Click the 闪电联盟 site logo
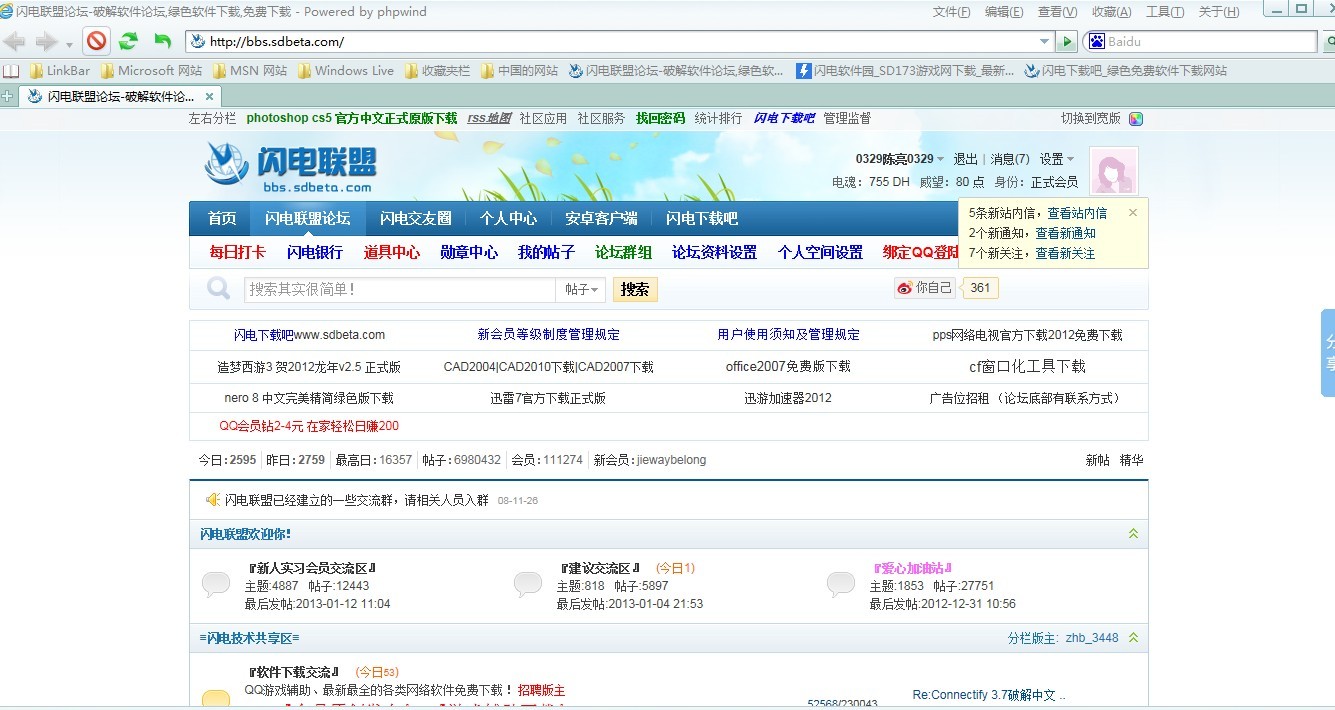 point(290,167)
